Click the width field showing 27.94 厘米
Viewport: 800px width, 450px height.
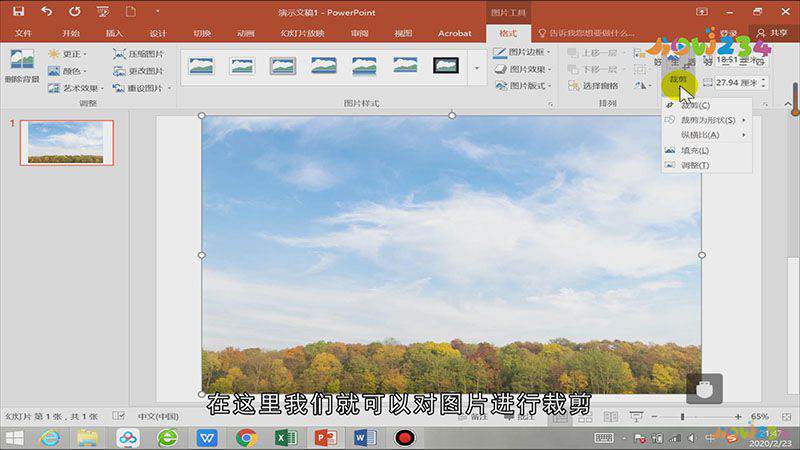pyautogui.click(x=737, y=82)
